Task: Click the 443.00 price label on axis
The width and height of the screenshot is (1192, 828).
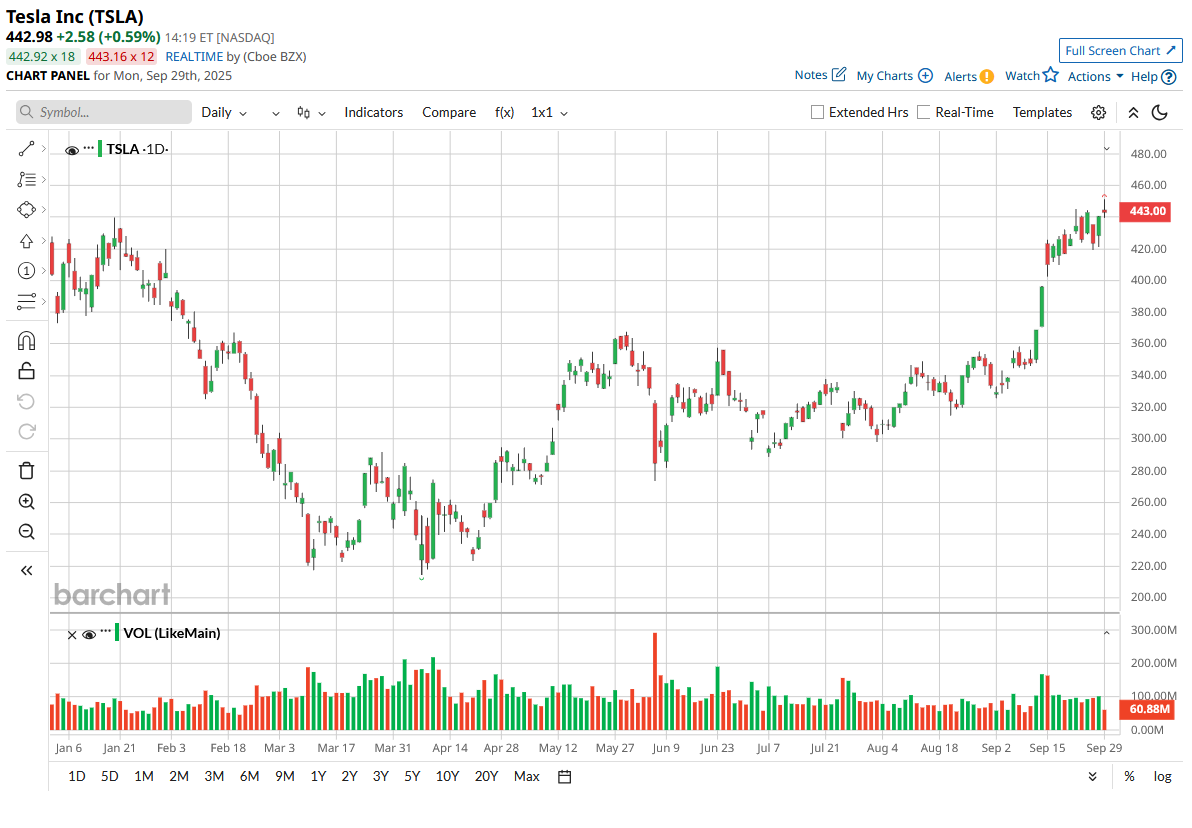Action: coord(1147,211)
